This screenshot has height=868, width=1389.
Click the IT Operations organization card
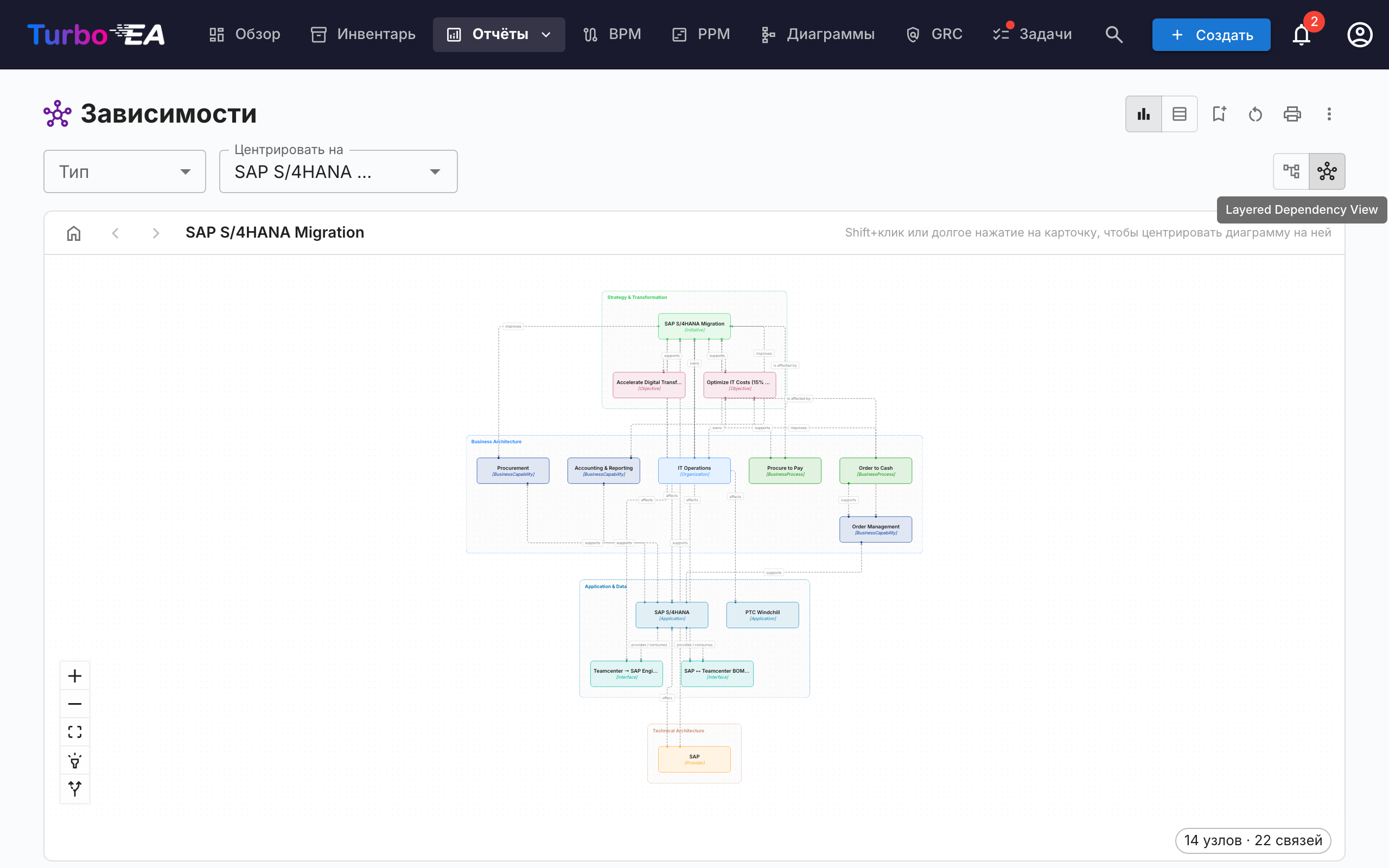(x=694, y=471)
